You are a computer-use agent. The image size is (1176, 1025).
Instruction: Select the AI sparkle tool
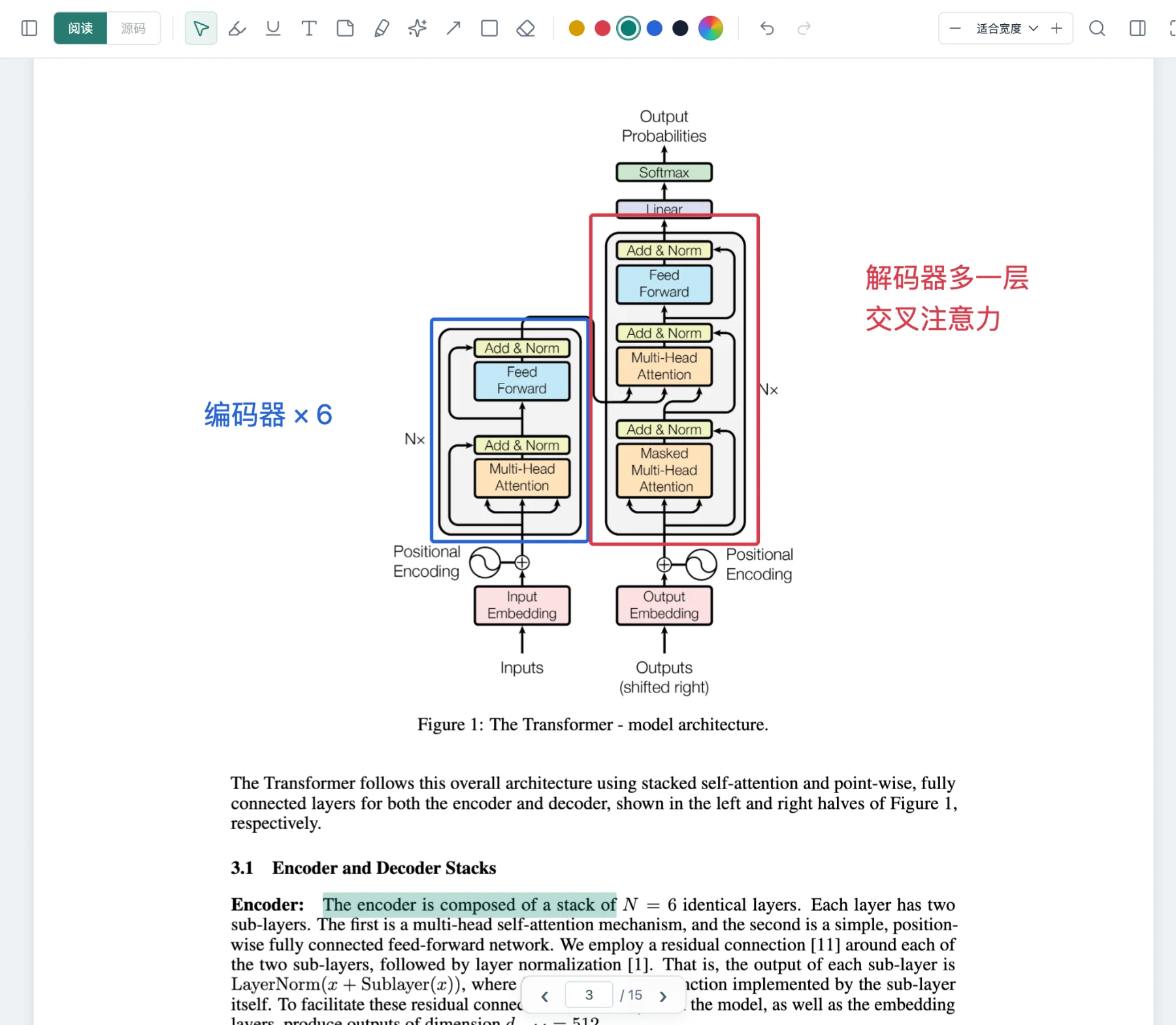pos(417,28)
